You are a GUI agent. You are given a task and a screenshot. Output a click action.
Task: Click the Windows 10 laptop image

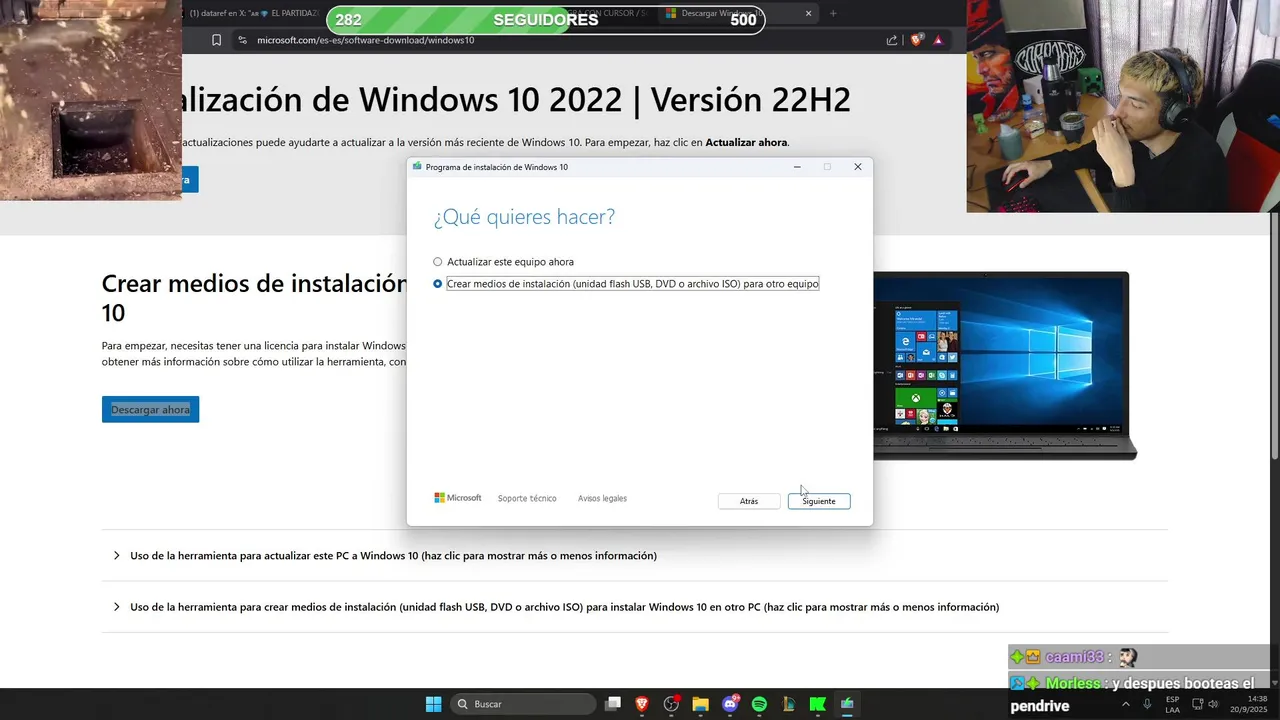coord(1005,365)
